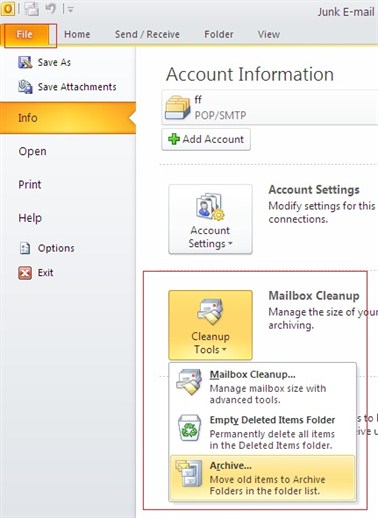Click the recycle bin icon
The image size is (378, 518).
pos(189,428)
